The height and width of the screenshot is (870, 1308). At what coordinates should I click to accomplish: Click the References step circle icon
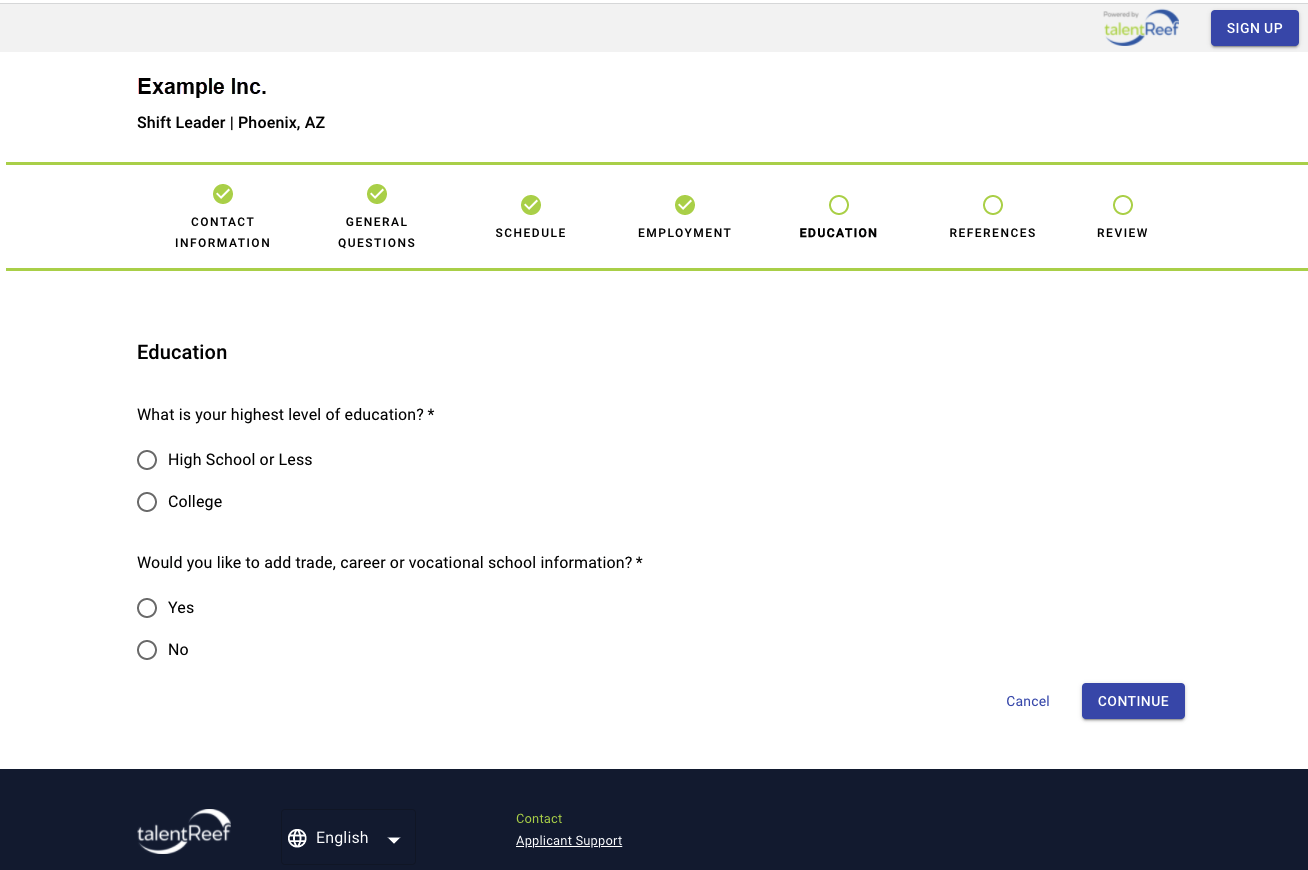point(993,205)
